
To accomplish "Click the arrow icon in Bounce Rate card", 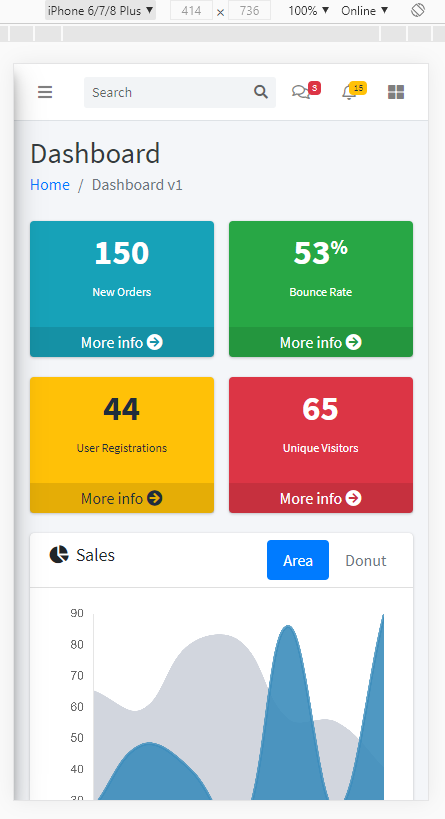I will pos(354,342).
